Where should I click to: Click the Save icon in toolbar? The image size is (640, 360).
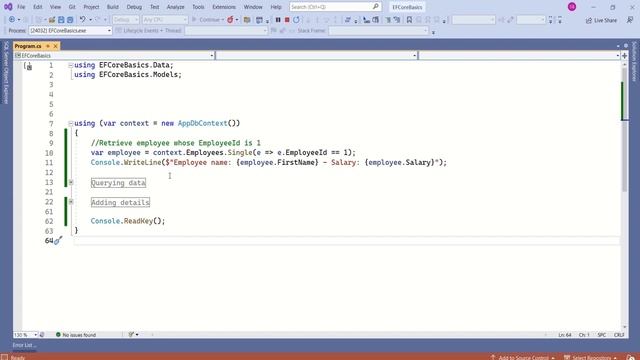pyautogui.click(x=61, y=20)
